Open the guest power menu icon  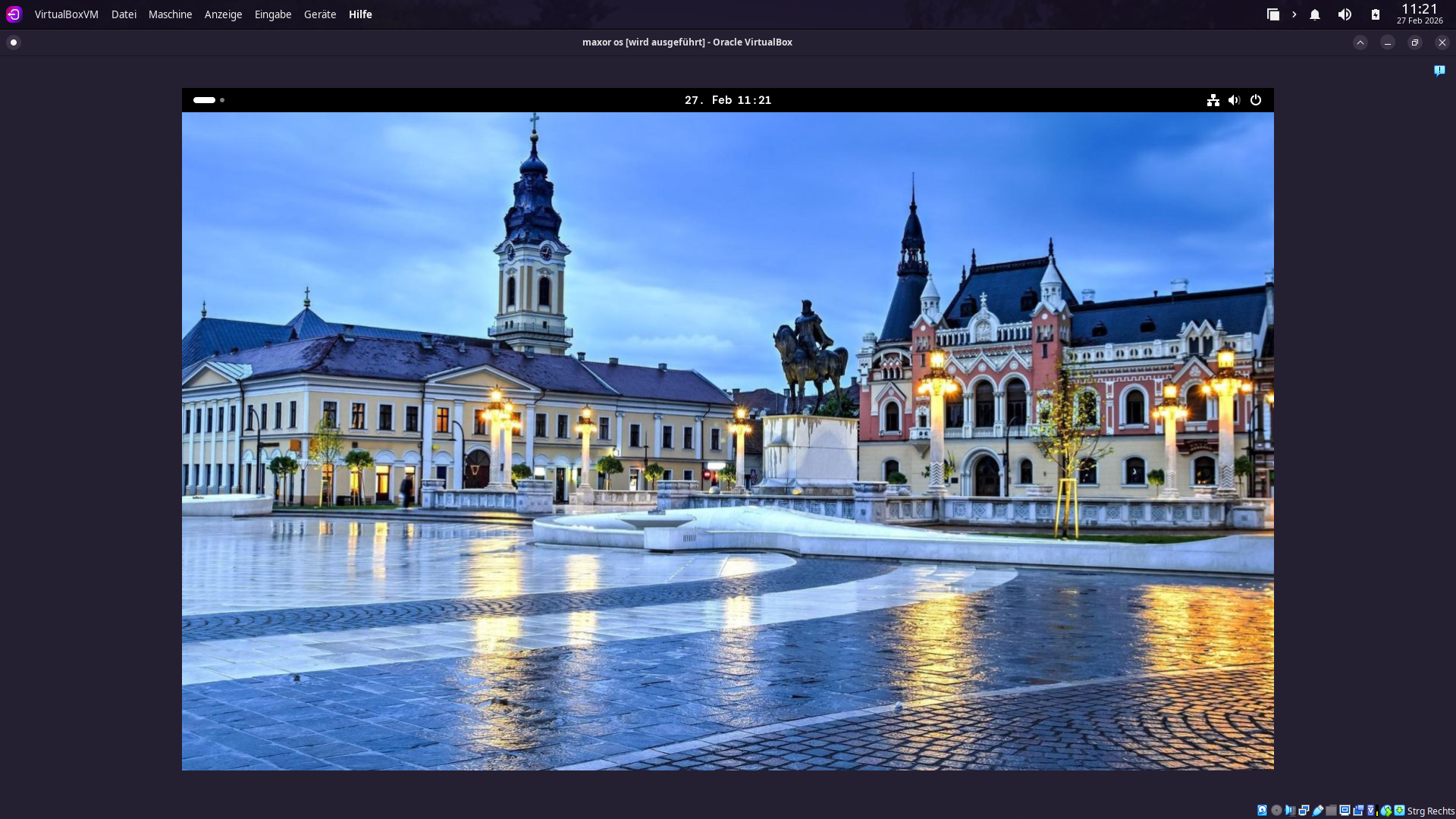[1256, 100]
